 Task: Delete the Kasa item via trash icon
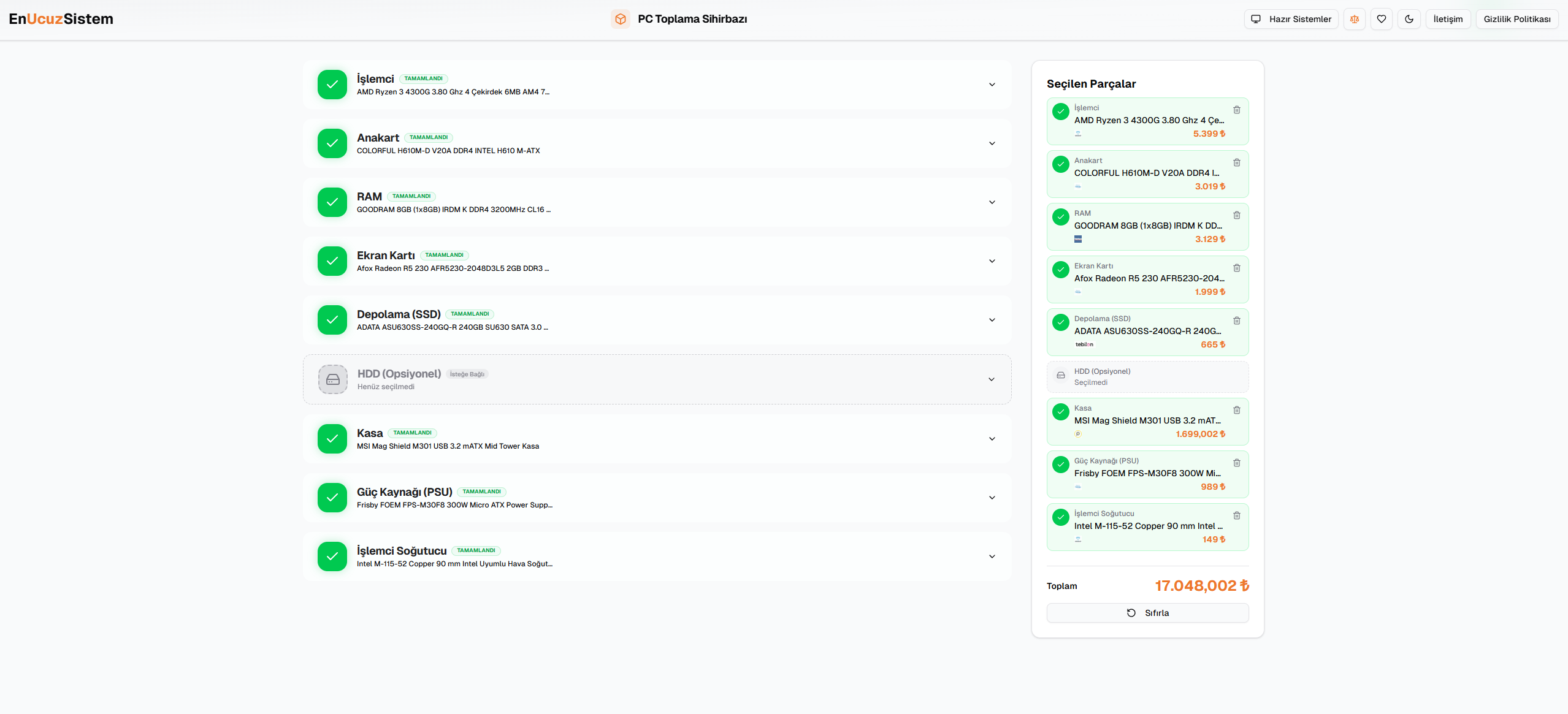[1236, 410]
